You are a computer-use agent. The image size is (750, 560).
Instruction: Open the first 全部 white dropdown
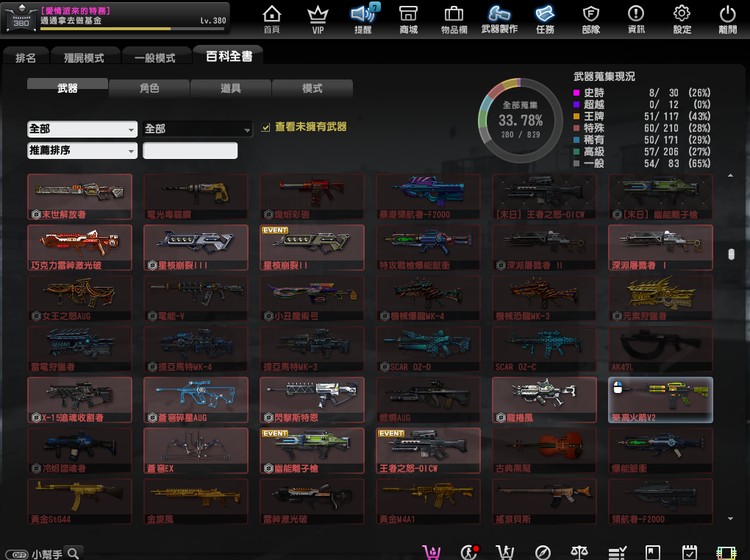pos(82,129)
